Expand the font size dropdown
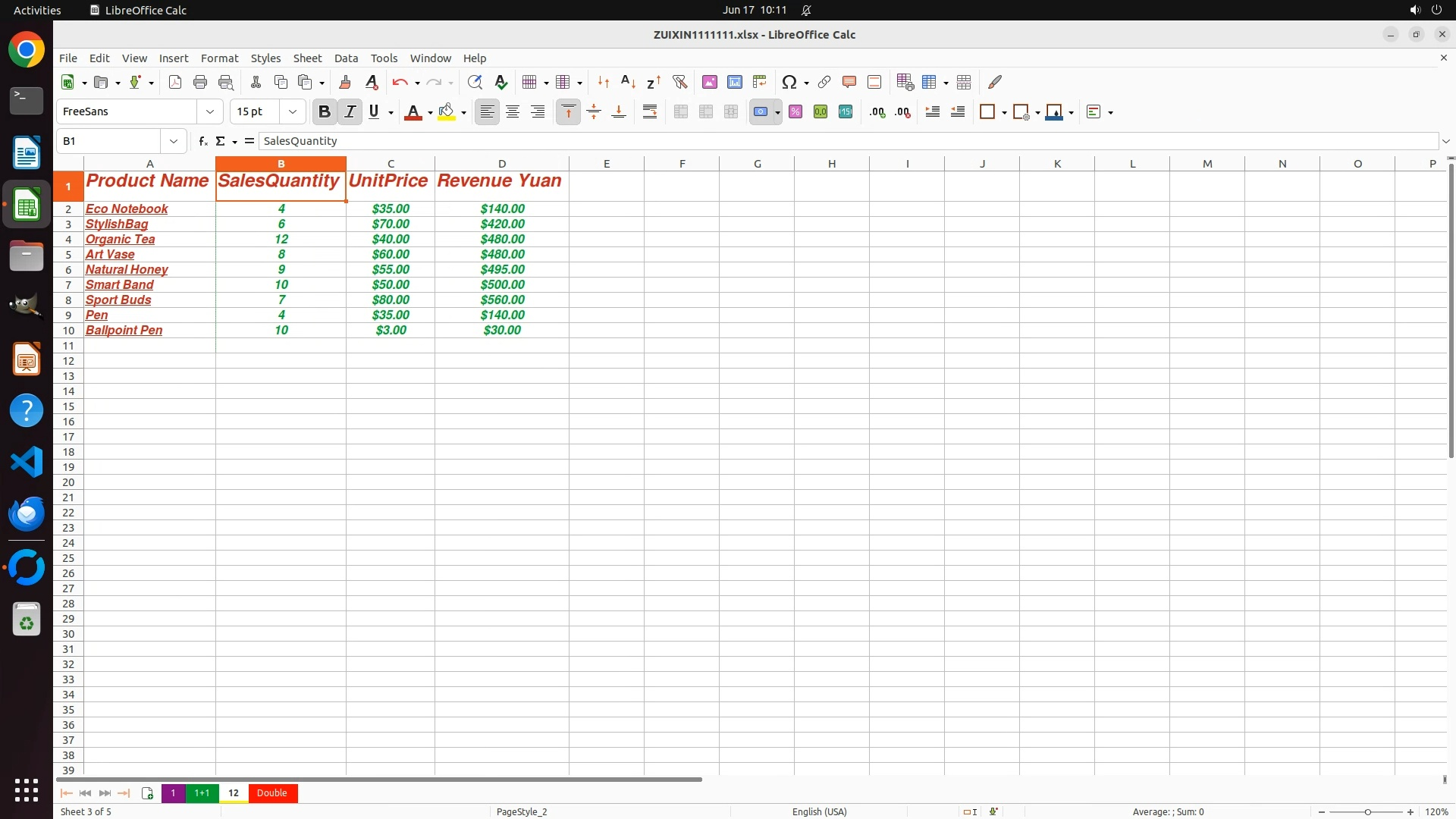1456x819 pixels. (x=293, y=111)
